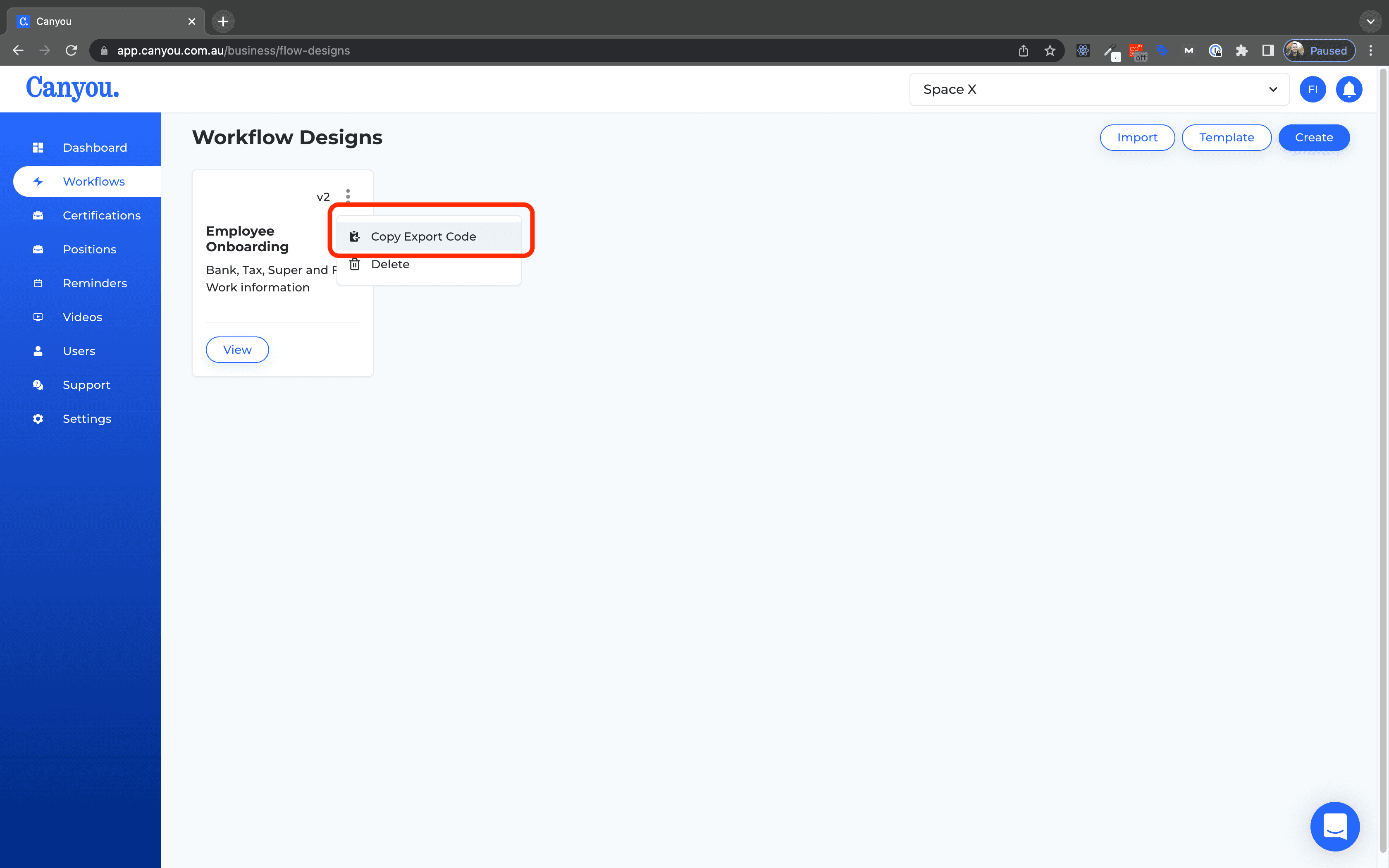This screenshot has width=1389, height=868.
Task: Click the Users sidebar icon
Action: (x=37, y=351)
